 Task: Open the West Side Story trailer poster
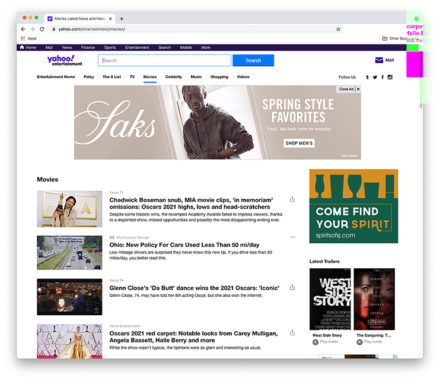(330, 299)
